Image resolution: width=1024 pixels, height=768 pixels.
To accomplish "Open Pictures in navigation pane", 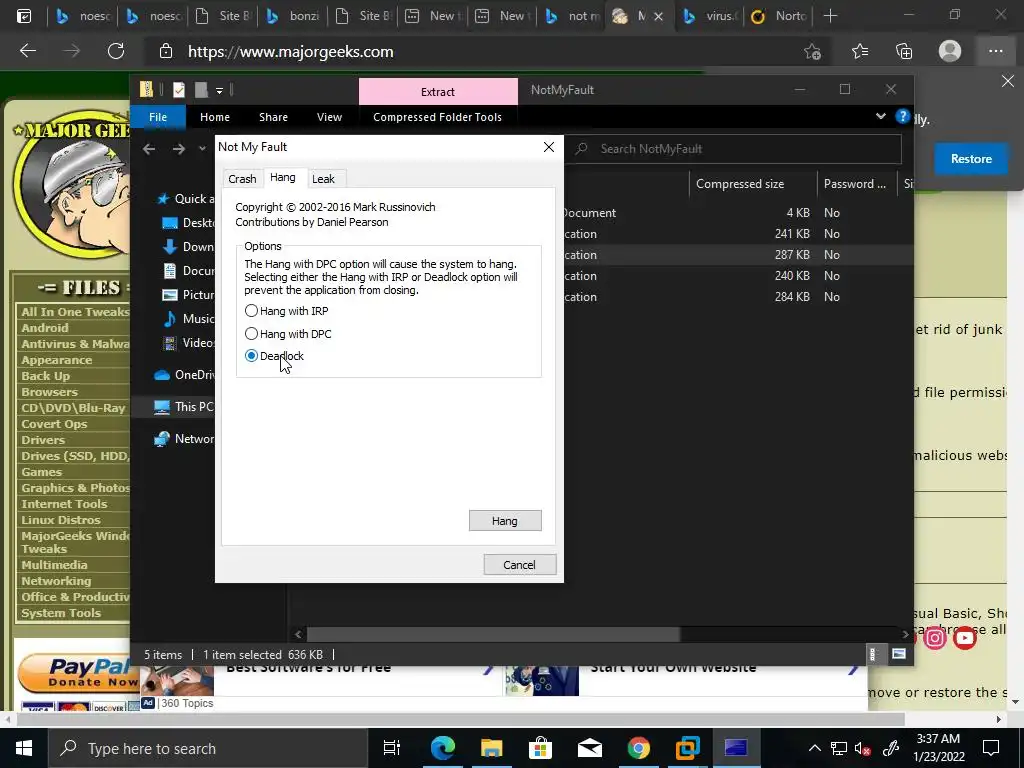I will [x=188, y=295].
